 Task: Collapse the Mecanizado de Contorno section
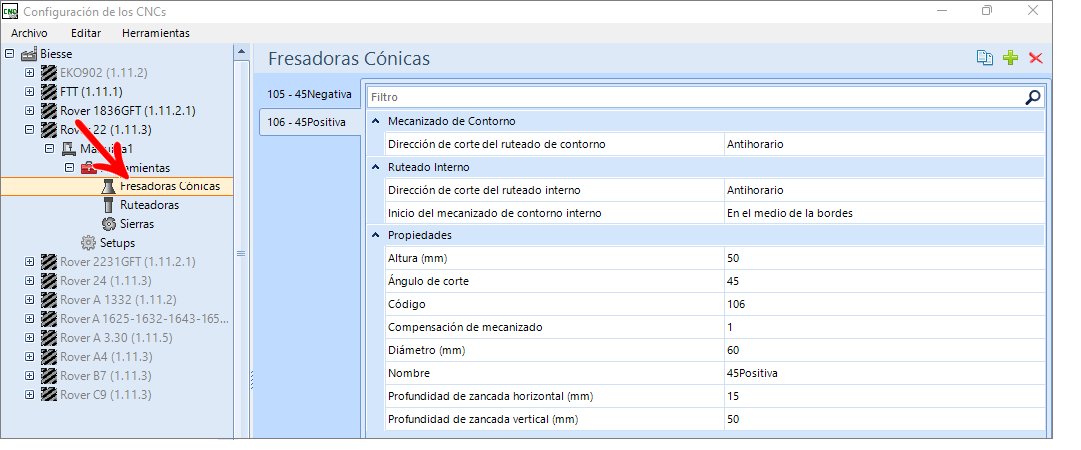pyautogui.click(x=376, y=121)
